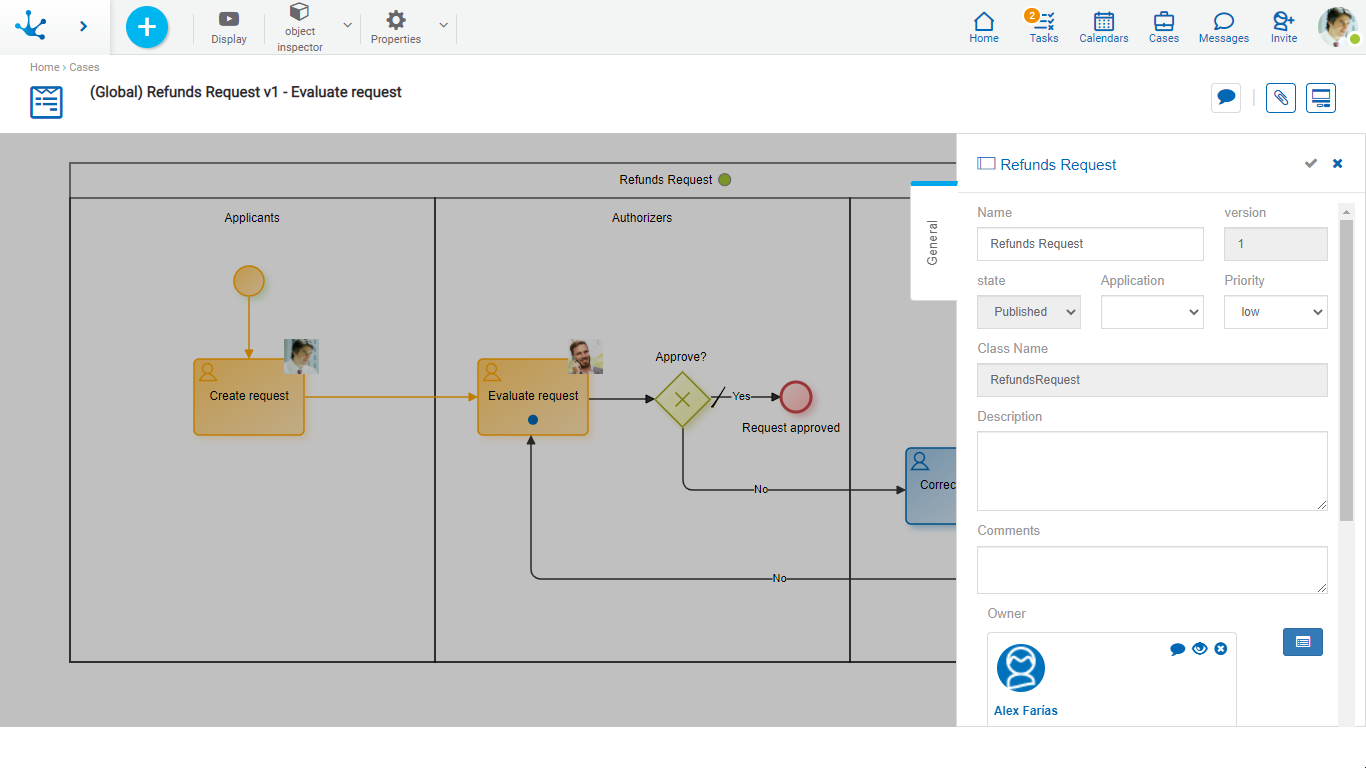This screenshot has height=768, width=1366.
Task: Click the object inspector cube icon
Action: click(299, 13)
